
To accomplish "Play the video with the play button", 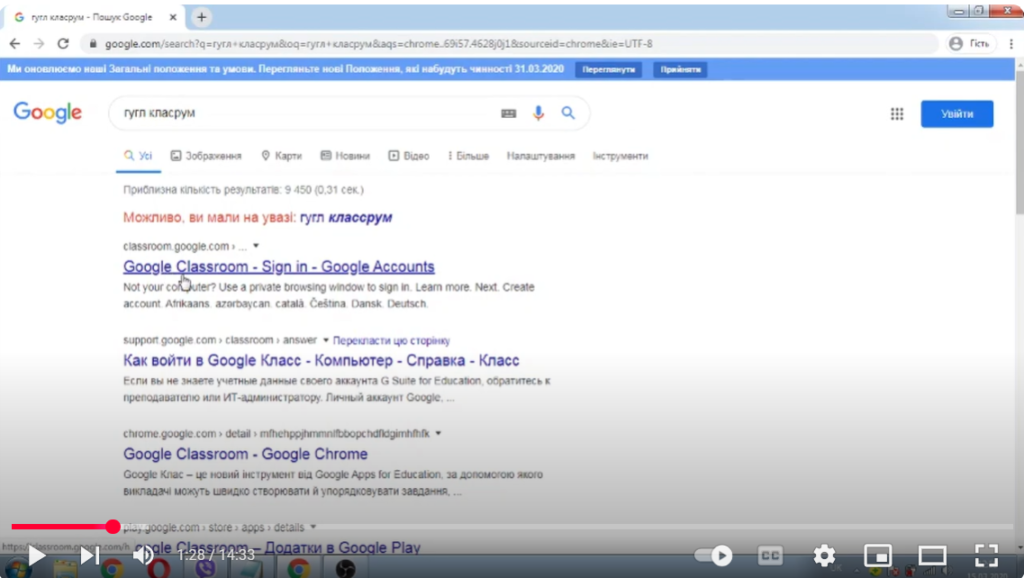I will [x=36, y=555].
